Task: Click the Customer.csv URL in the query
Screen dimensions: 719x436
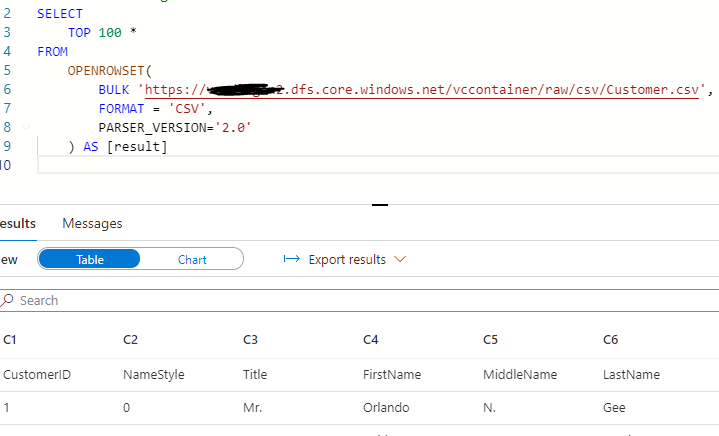Action: click(422, 89)
